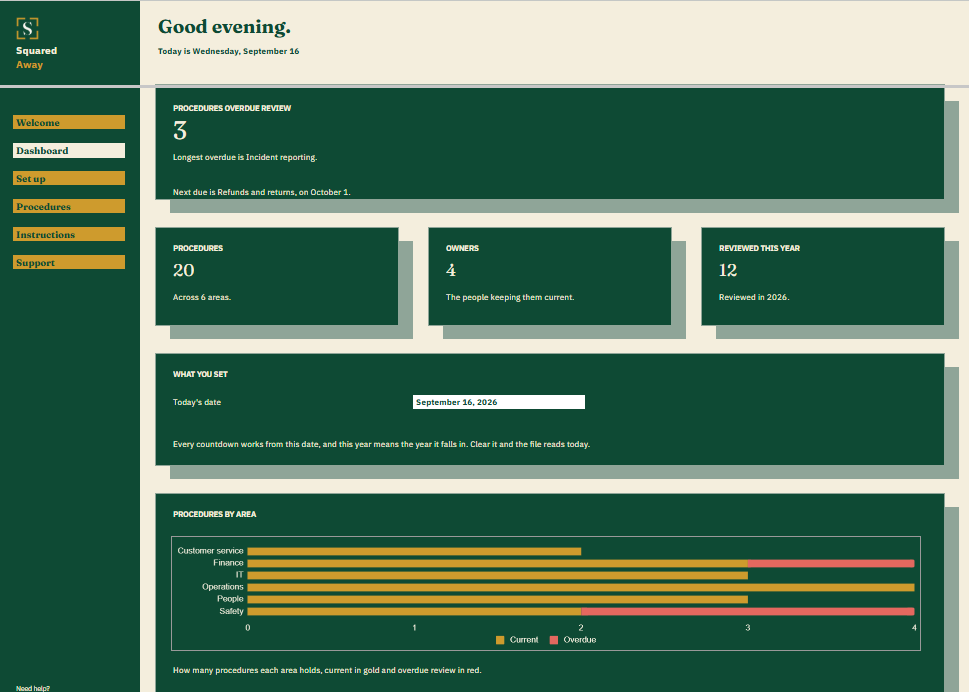The width and height of the screenshot is (969, 692).
Task: Open the Procedures section
Action: tap(69, 206)
